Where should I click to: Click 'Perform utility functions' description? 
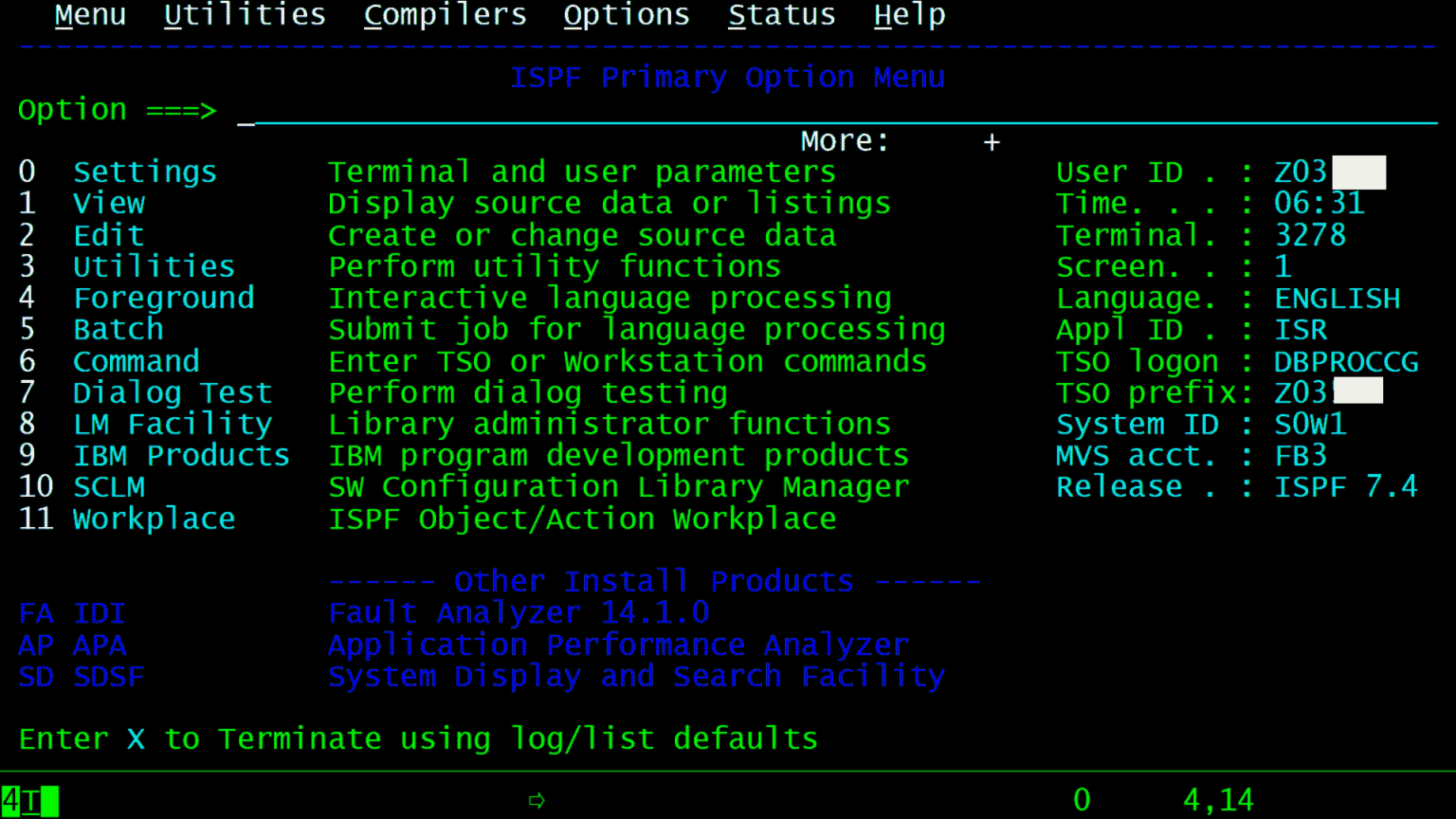click(555, 266)
